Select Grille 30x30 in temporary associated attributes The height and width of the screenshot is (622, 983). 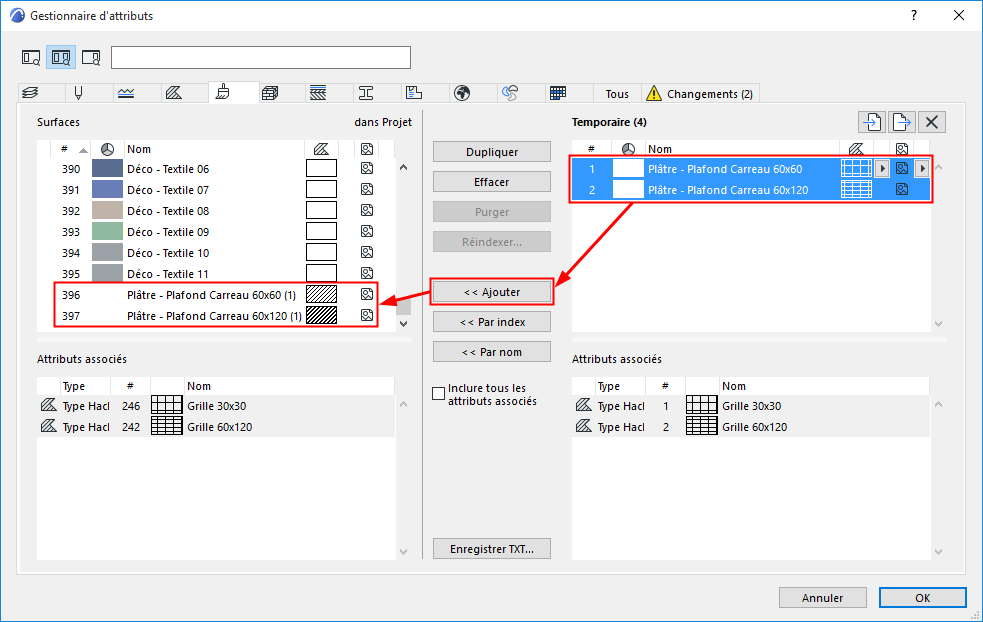coord(751,406)
